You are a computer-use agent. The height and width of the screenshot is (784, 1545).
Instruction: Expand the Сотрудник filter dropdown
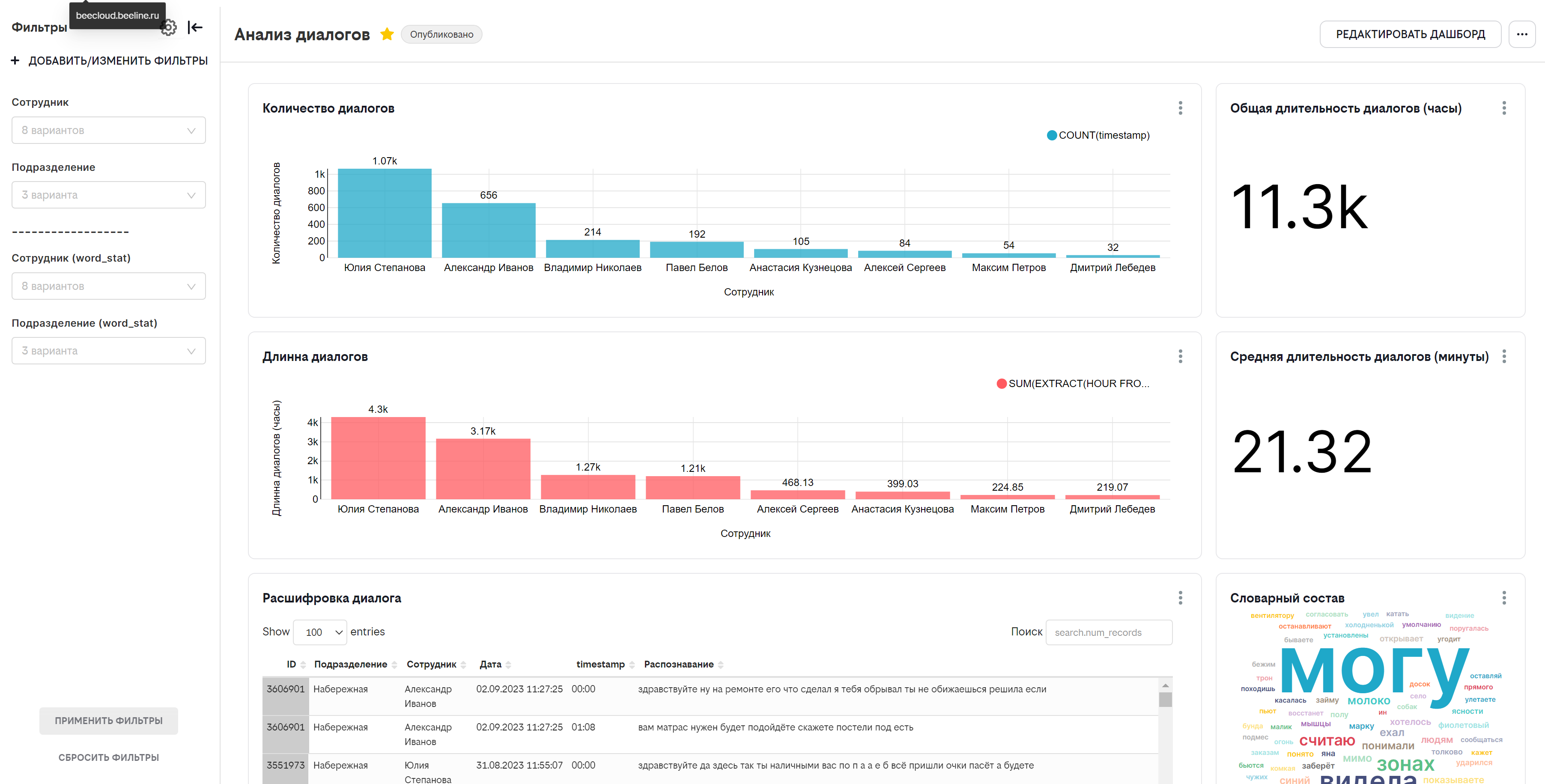109,130
